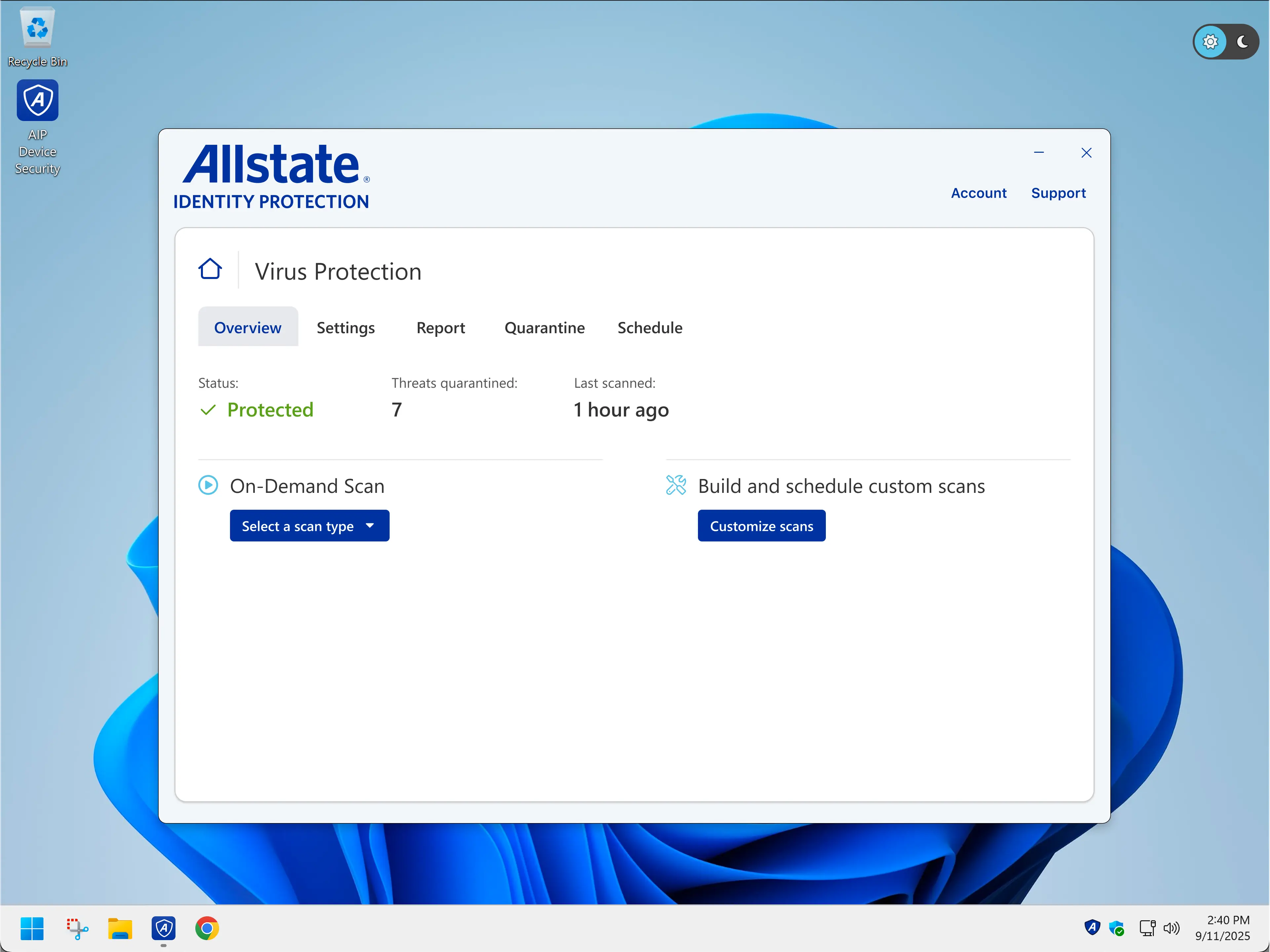Open the Settings tab

pos(346,327)
